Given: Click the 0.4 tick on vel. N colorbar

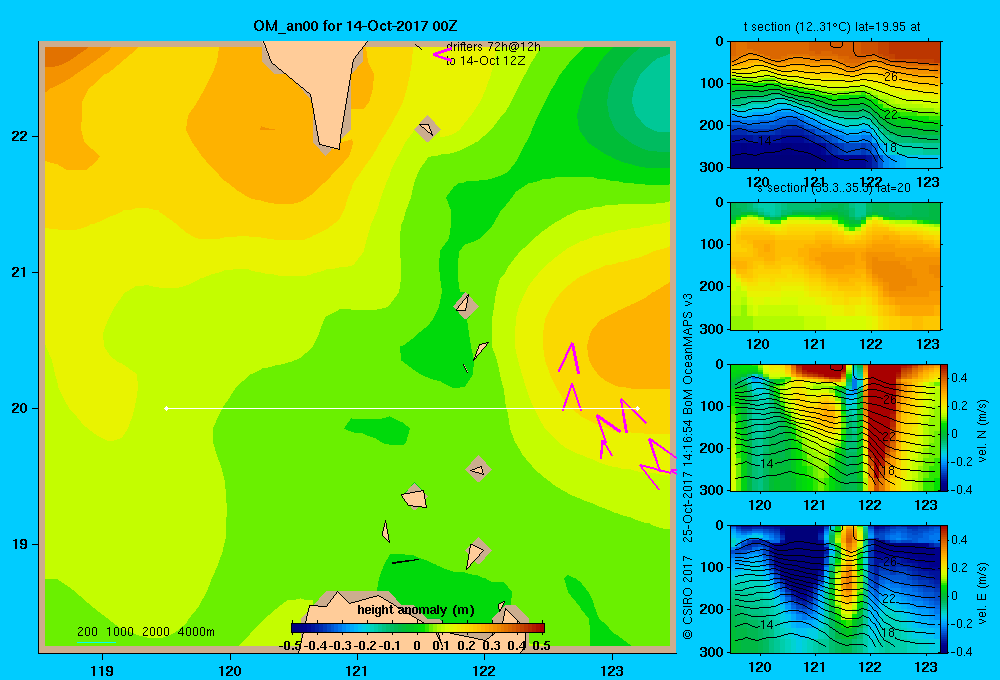Looking at the screenshot, I should click(959, 378).
